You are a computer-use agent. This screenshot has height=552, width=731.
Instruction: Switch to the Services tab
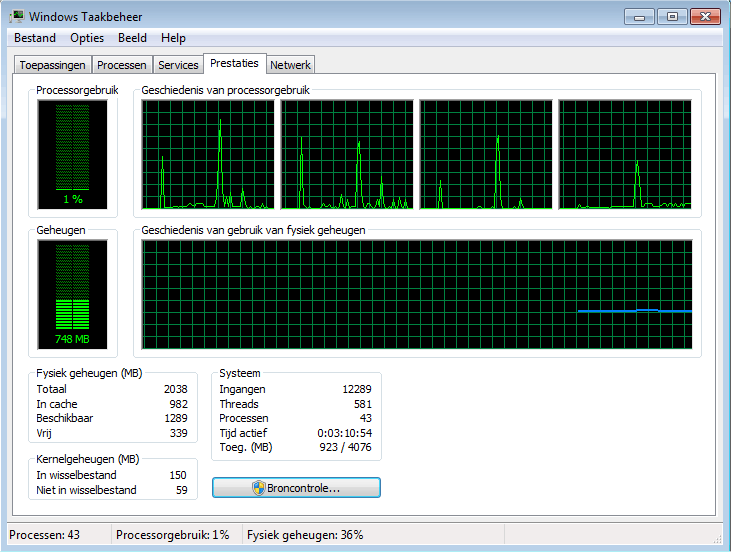click(178, 65)
